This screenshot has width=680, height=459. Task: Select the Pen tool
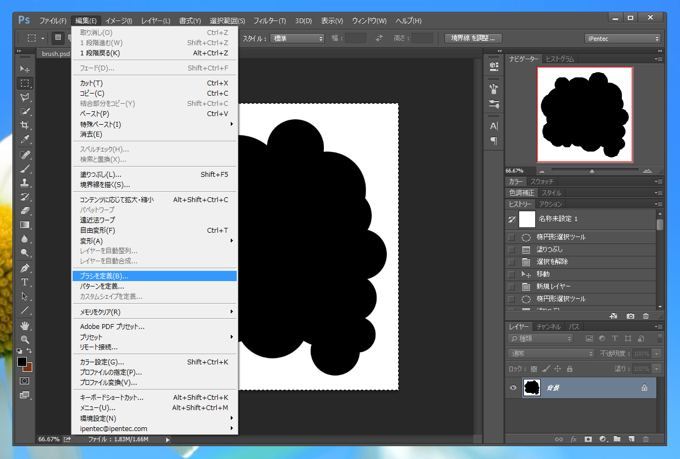25,268
